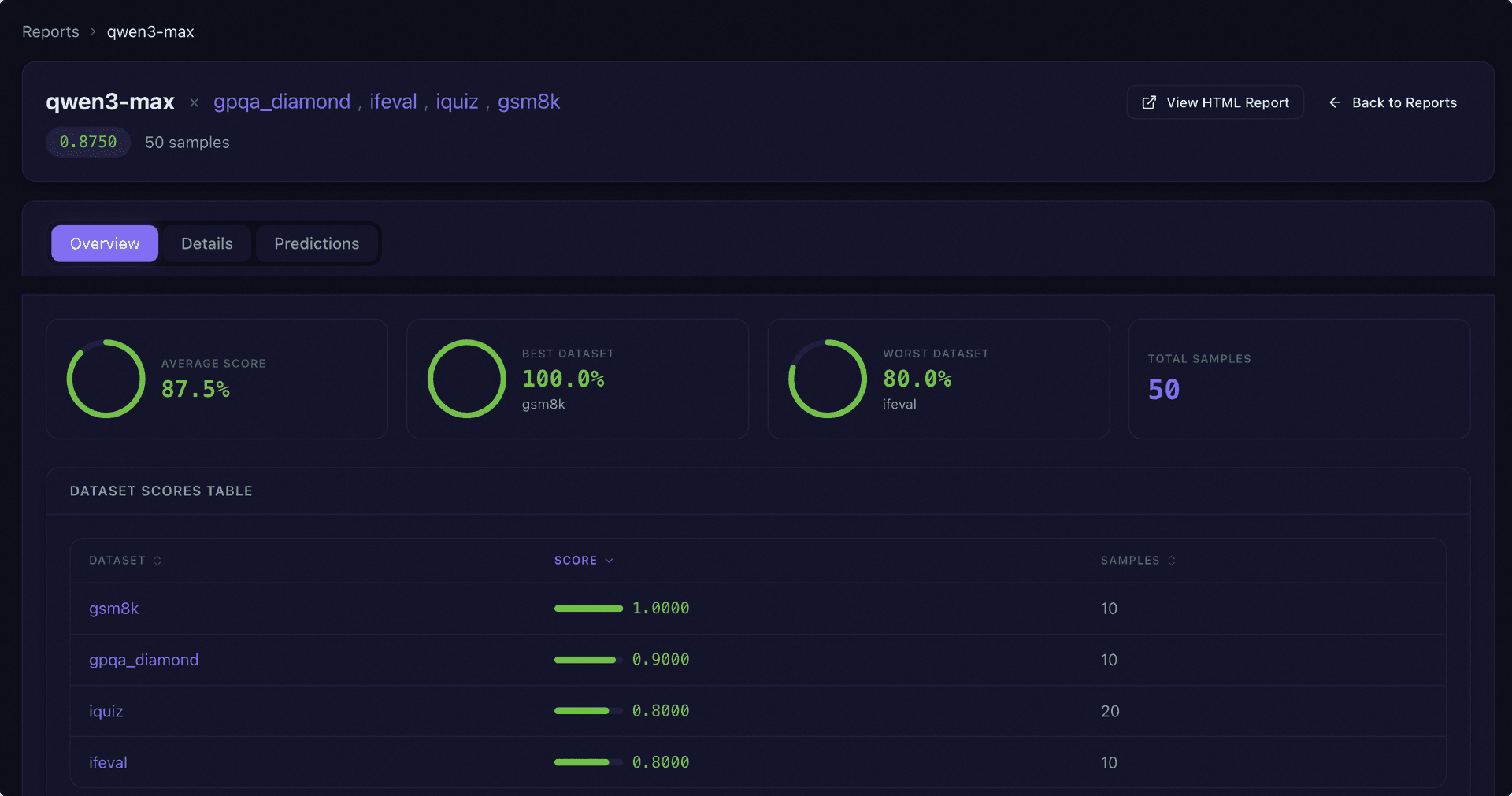The image size is (1512, 796).
Task: Click the Average Score label
Action: tap(213, 364)
